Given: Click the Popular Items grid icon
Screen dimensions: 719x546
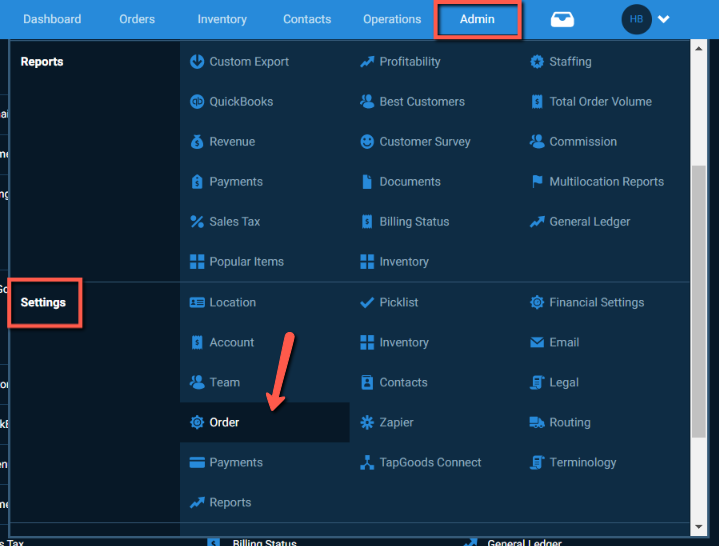Looking at the screenshot, I should [197, 262].
